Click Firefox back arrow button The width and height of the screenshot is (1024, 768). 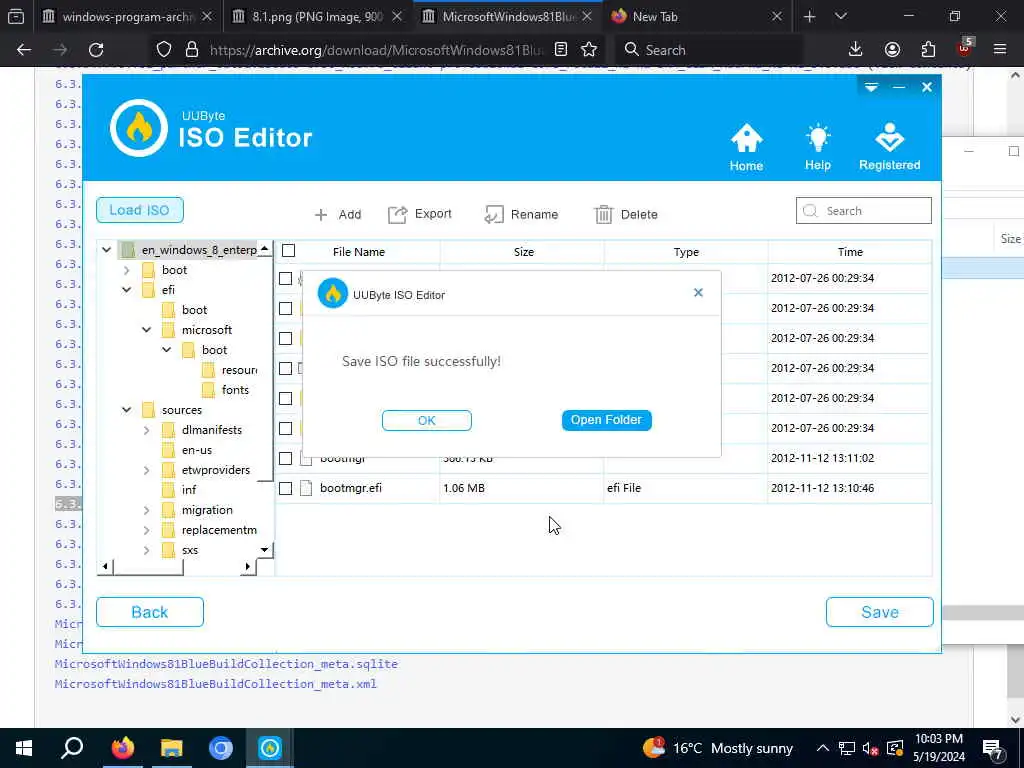click(x=24, y=50)
